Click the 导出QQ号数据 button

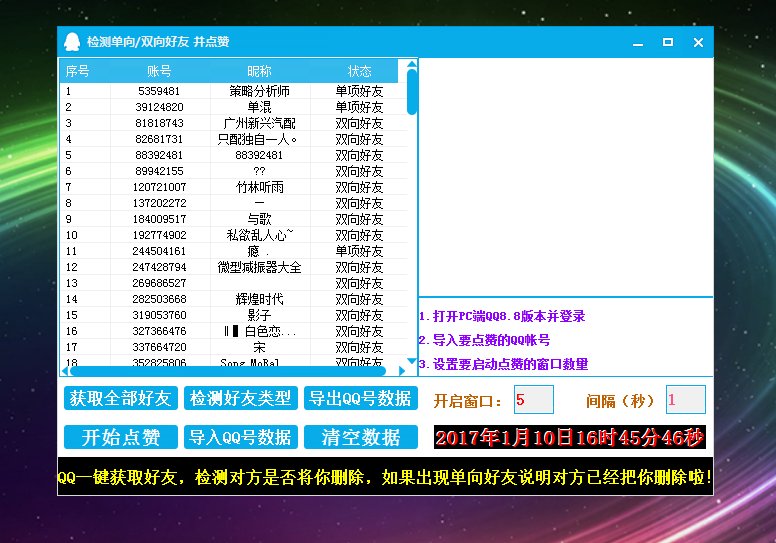click(x=361, y=398)
